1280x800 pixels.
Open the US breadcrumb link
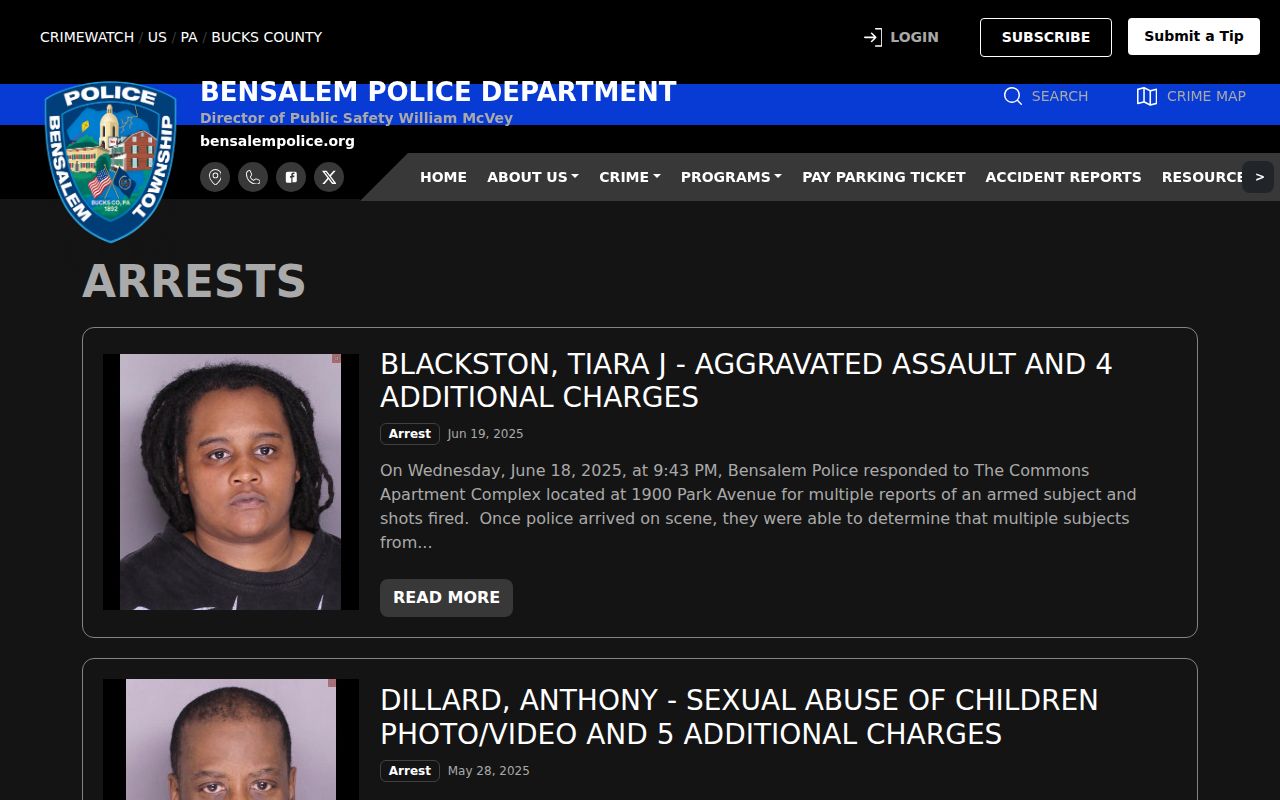point(157,37)
